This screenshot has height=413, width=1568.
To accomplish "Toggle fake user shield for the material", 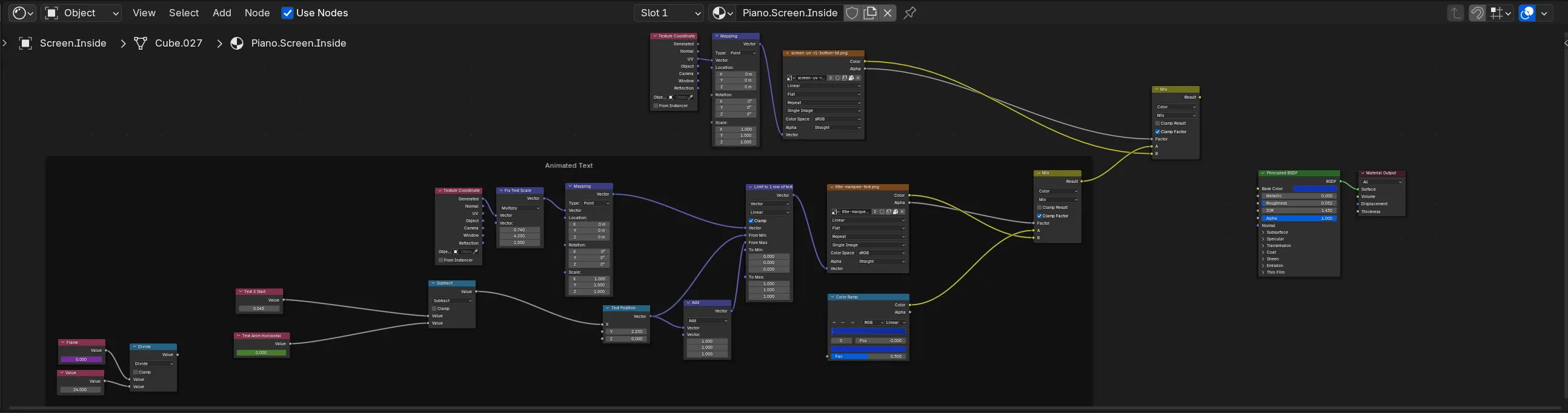I will pyautogui.click(x=852, y=13).
